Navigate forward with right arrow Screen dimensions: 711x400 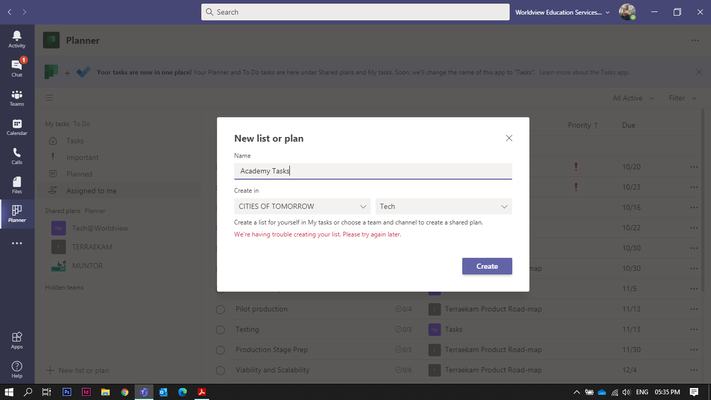click(24, 12)
